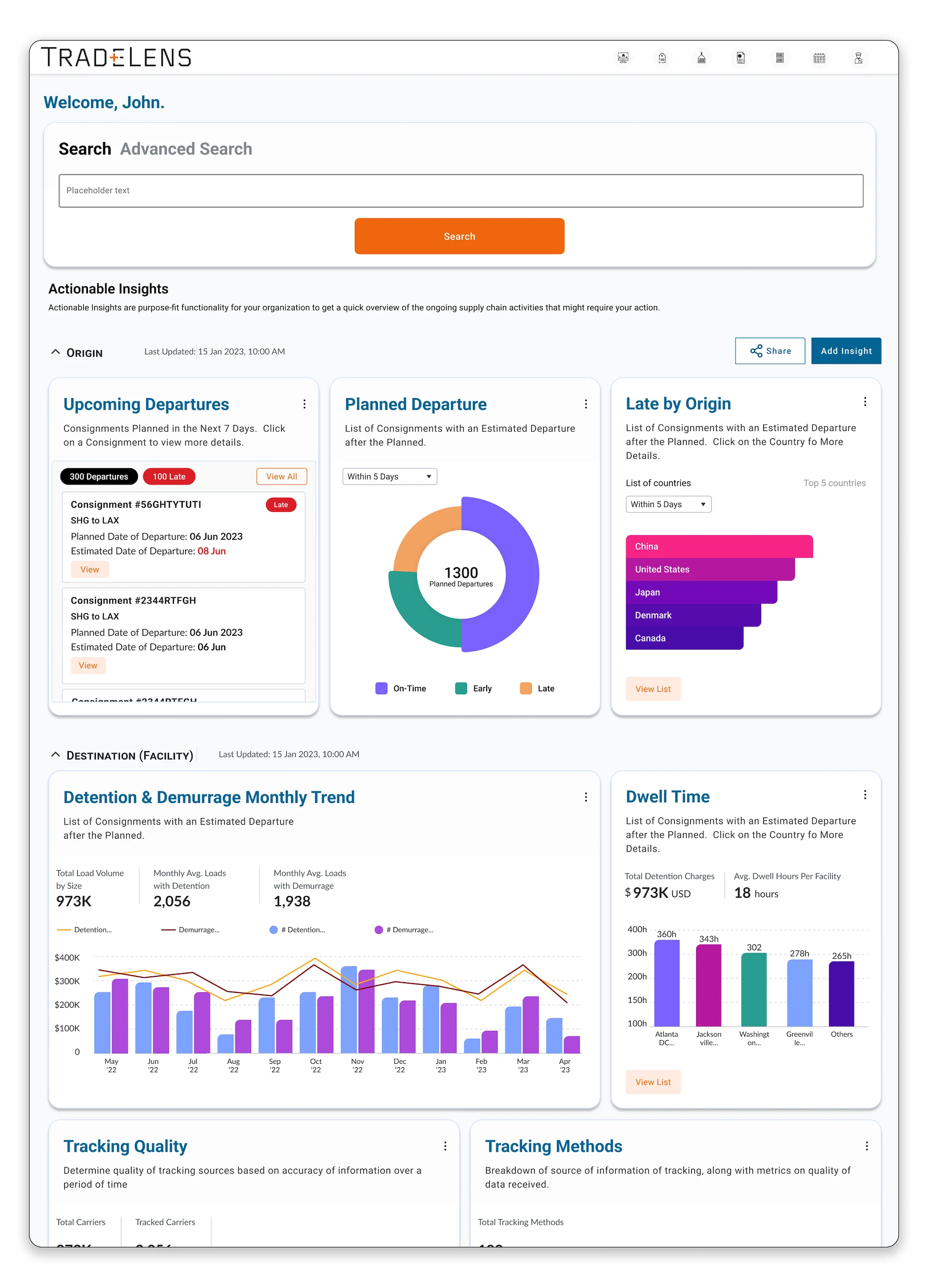The image size is (928, 1288).
Task: Click the calendar icon in header
Action: tap(819, 58)
